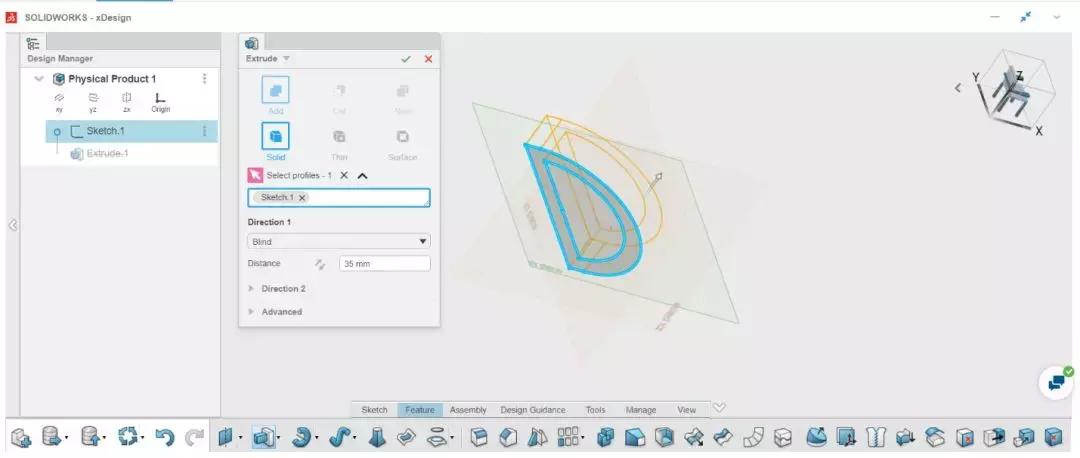Click the Shell tool icon
The width and height of the screenshot is (1080, 458).
click(665, 437)
